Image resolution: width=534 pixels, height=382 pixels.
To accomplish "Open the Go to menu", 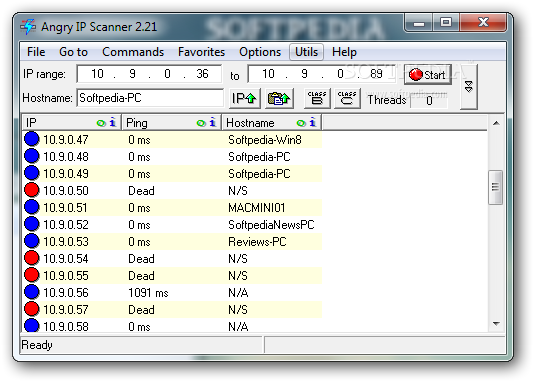I will pos(73,52).
